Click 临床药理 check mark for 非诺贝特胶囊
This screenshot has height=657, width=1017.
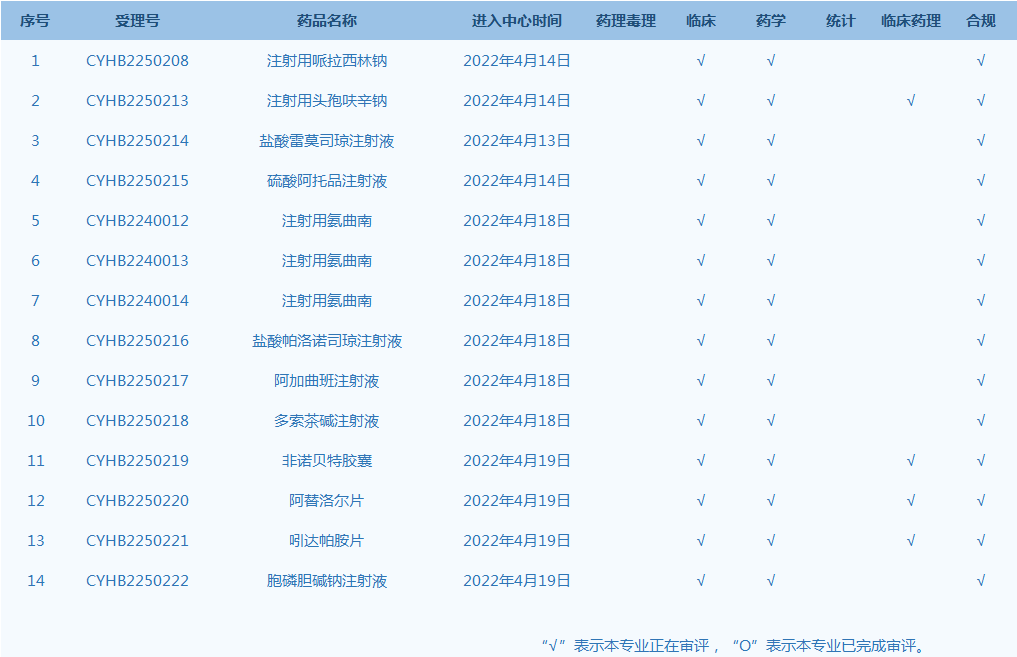911,461
